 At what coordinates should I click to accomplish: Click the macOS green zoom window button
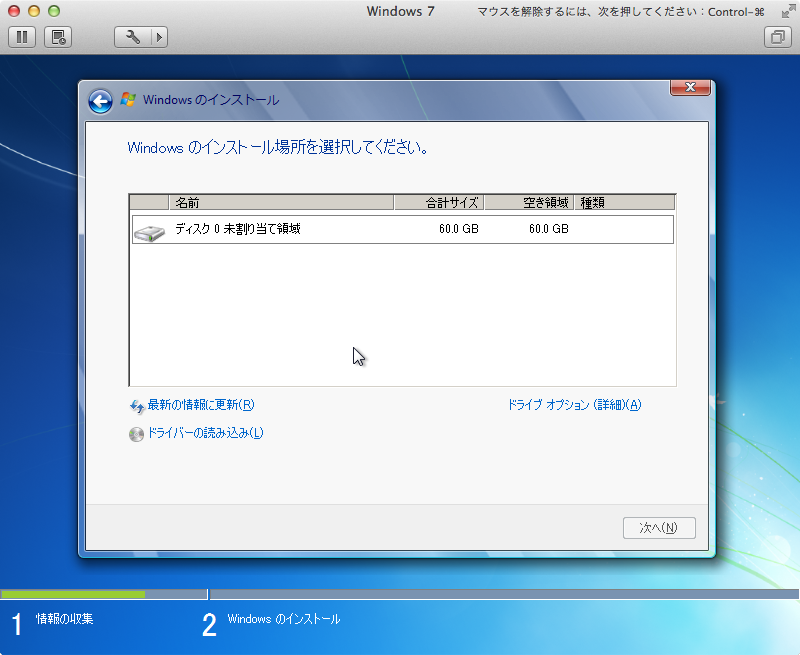(54, 11)
